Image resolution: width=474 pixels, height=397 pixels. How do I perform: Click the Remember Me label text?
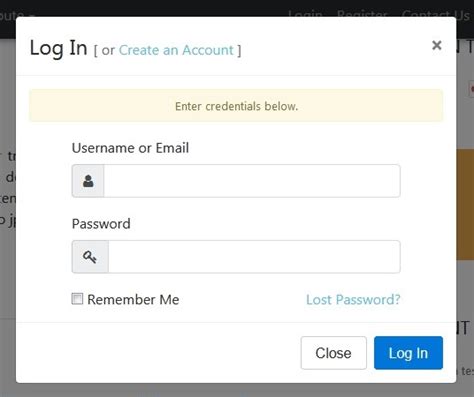coord(133,299)
